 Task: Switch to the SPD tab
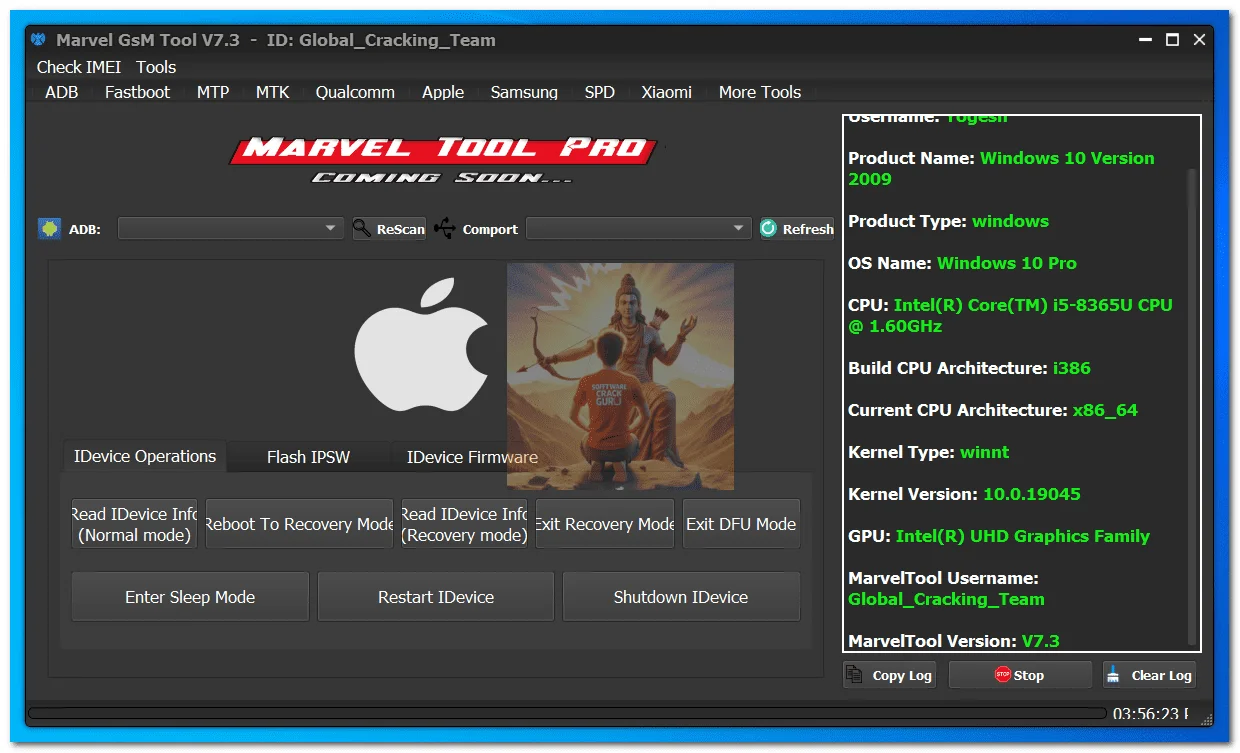[x=600, y=92]
